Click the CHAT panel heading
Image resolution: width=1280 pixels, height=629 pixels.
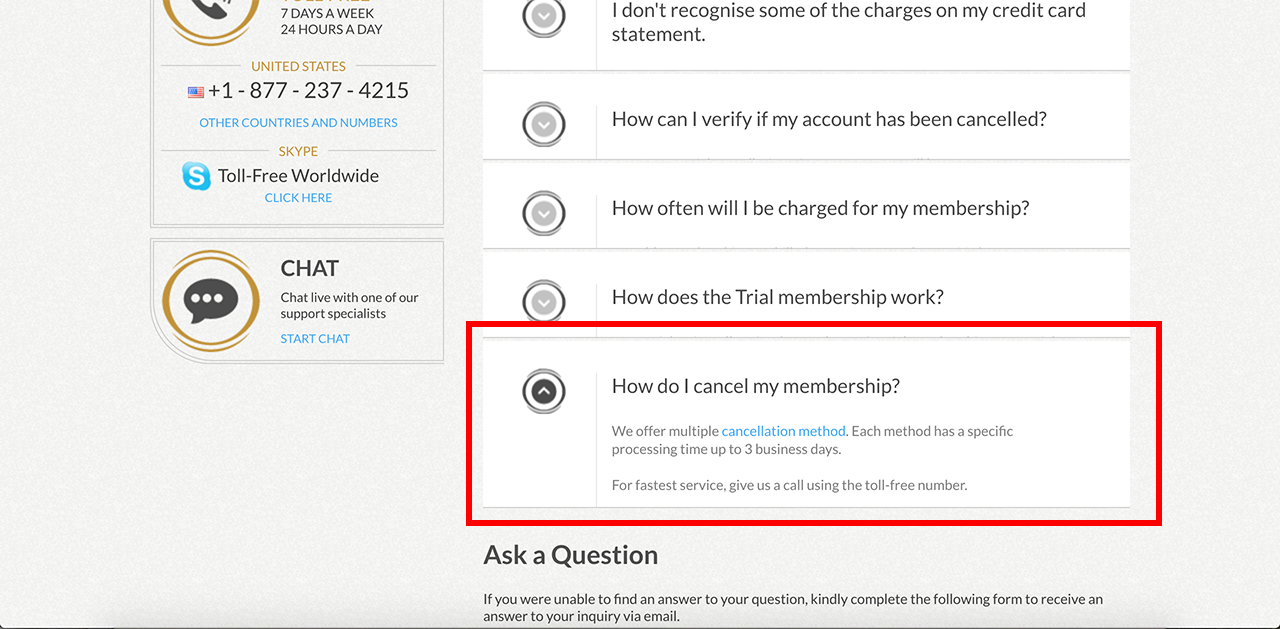pyautogui.click(x=309, y=268)
